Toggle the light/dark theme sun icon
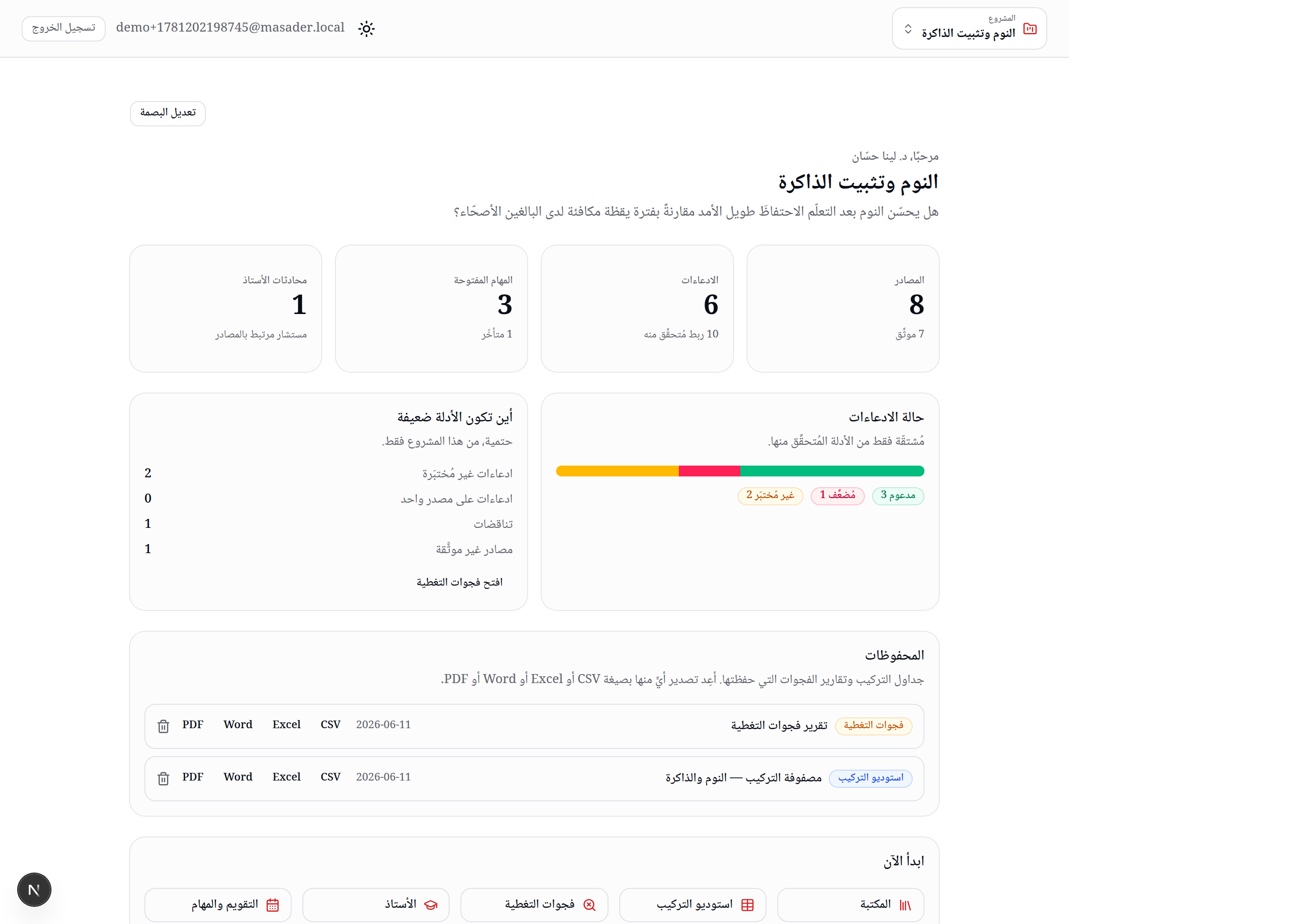The width and height of the screenshot is (1300, 924). (x=367, y=28)
